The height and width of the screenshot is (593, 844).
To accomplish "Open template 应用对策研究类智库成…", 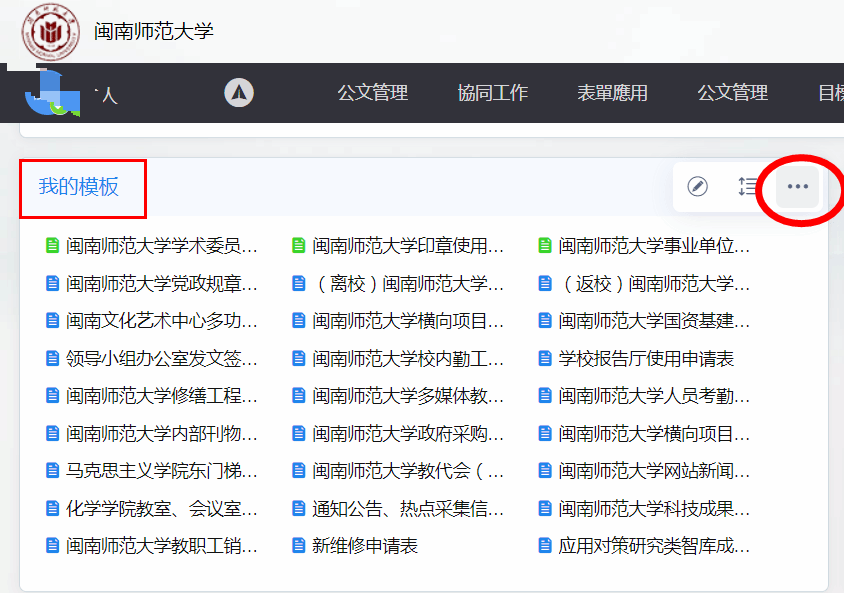I will pyautogui.click(x=654, y=546).
